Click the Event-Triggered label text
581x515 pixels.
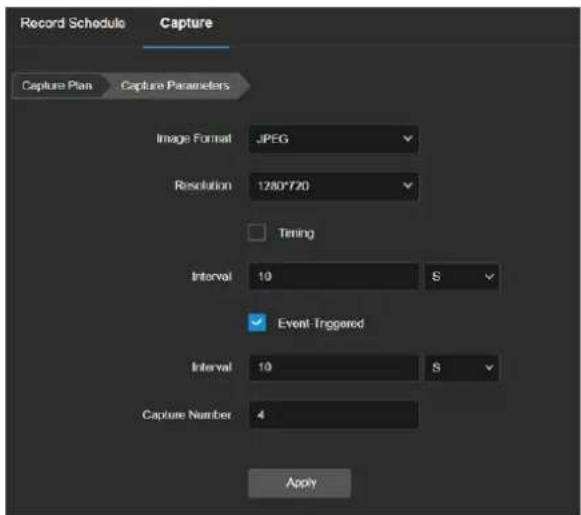click(x=321, y=323)
